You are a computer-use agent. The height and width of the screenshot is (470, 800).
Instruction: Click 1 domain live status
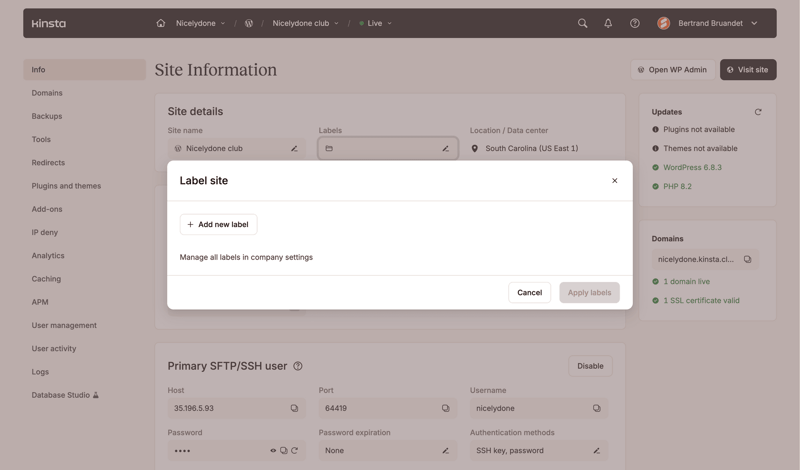click(x=681, y=281)
